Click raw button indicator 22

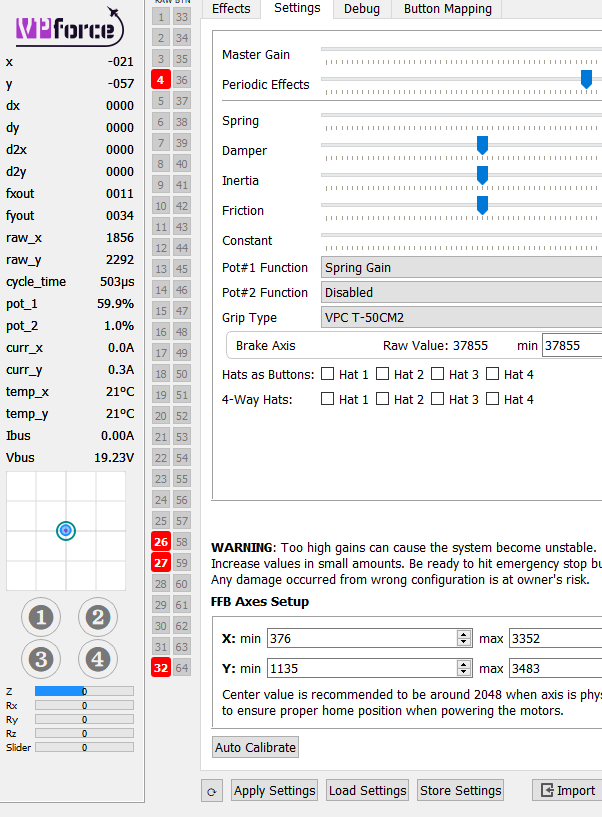tap(161, 458)
